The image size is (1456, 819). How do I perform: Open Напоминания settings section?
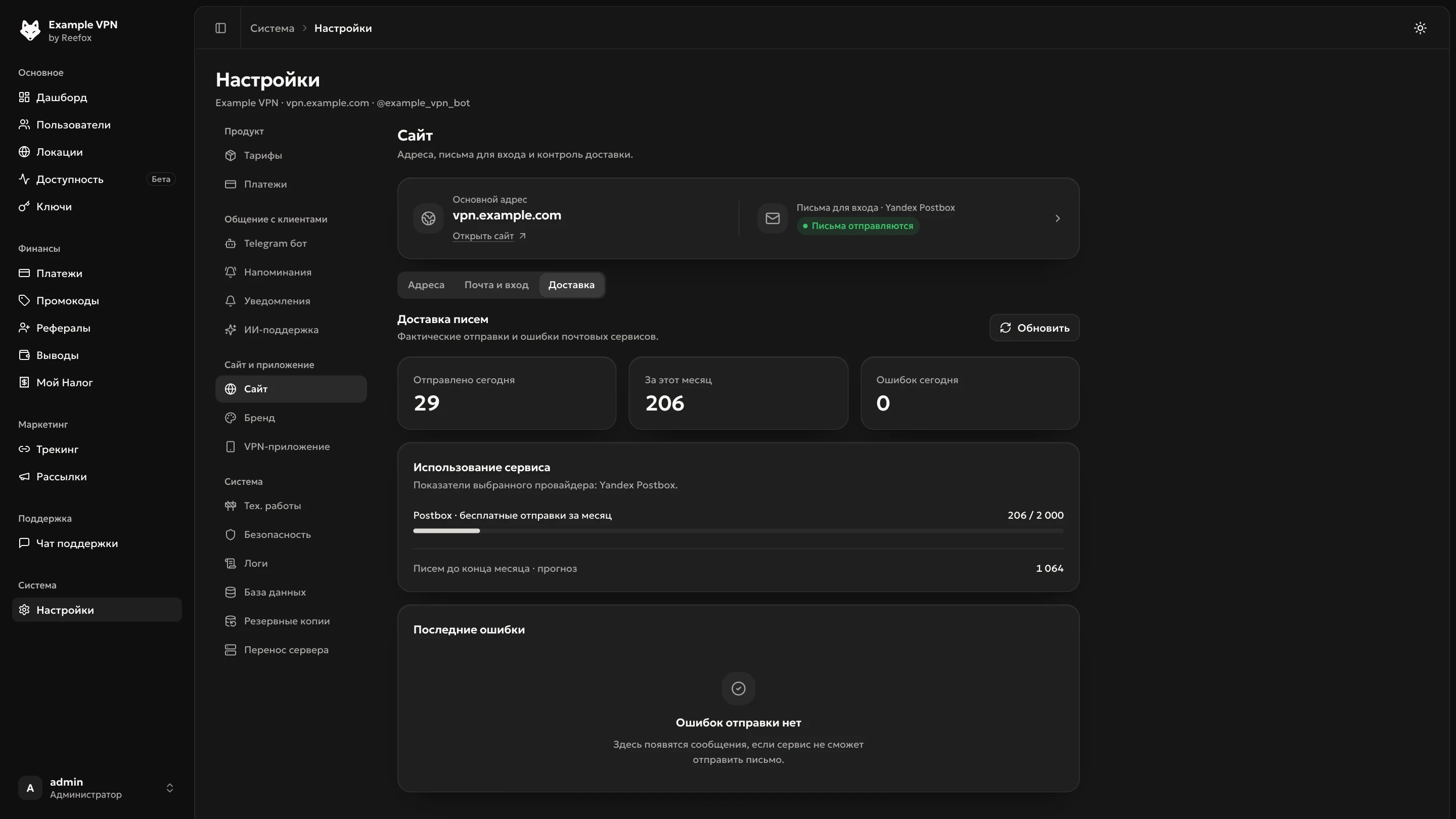pos(291,272)
